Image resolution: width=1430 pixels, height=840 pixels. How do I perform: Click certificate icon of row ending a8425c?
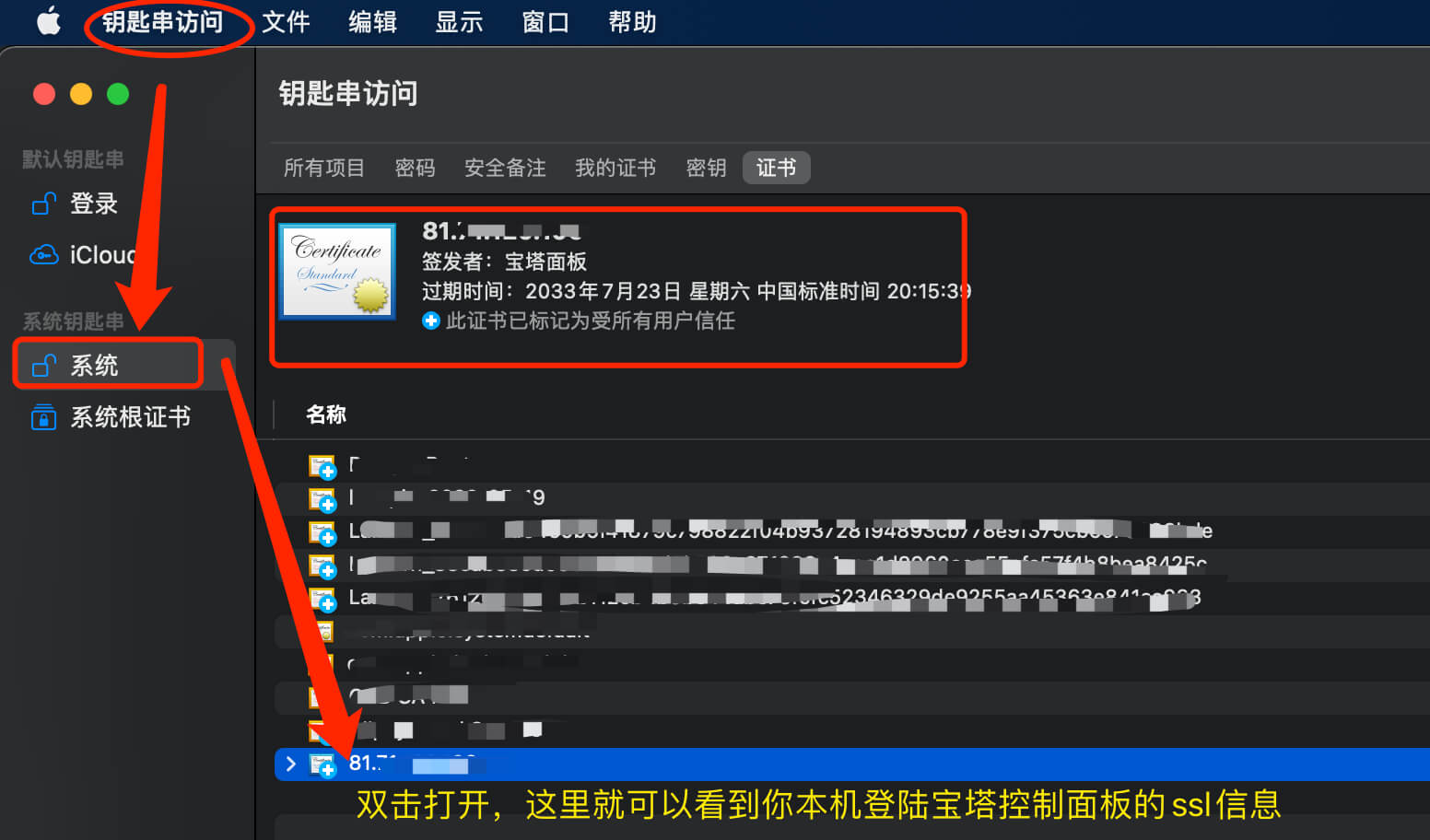click(322, 566)
